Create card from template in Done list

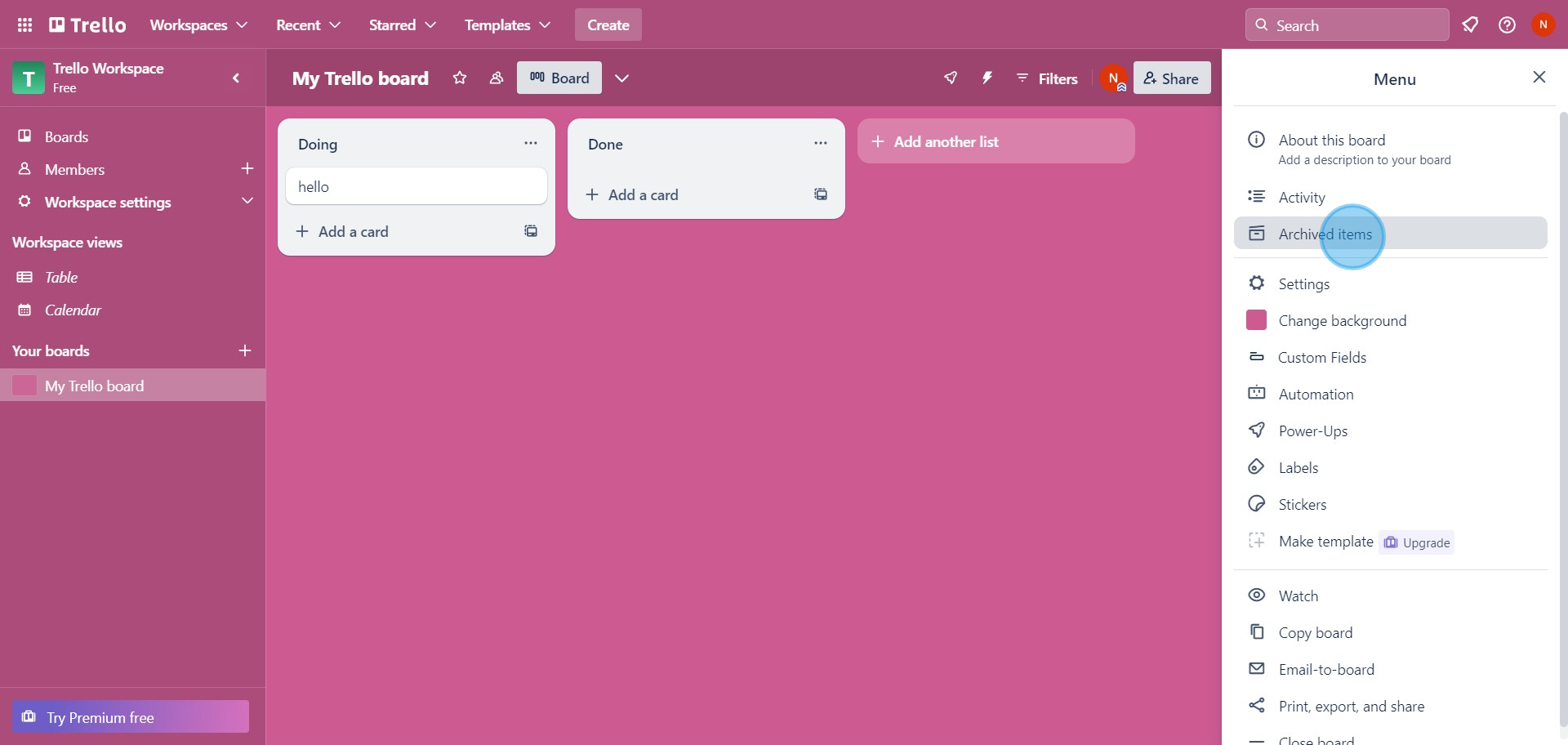821,195
